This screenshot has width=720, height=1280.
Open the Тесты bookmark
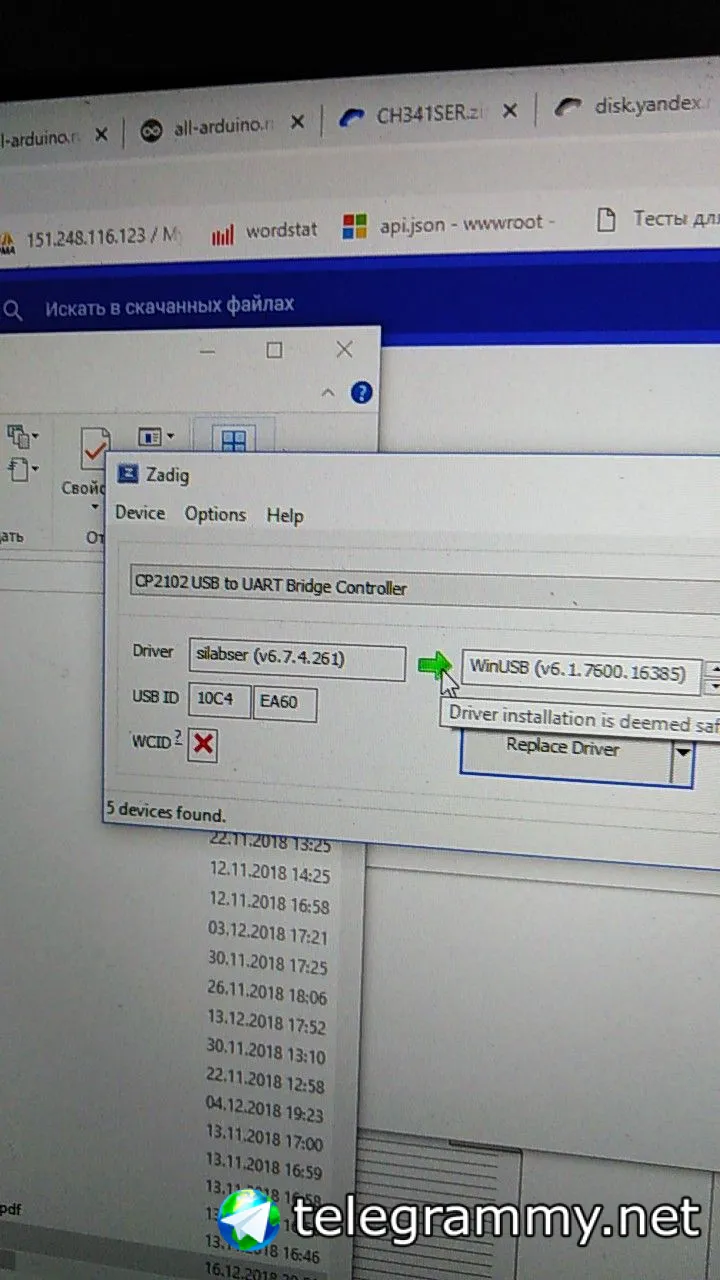coord(657,219)
